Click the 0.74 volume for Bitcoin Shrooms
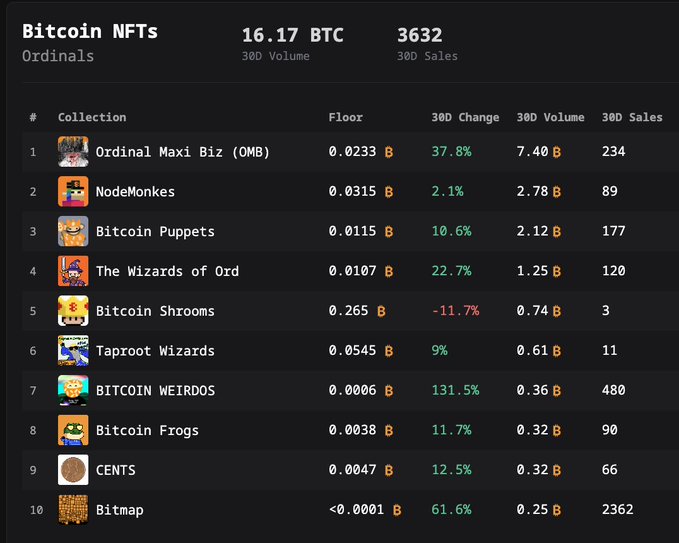This screenshot has width=679, height=543. coord(532,311)
